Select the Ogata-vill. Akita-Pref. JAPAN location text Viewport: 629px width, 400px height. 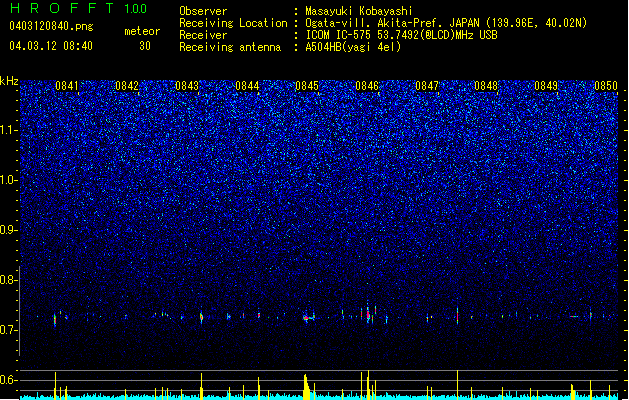point(446,23)
